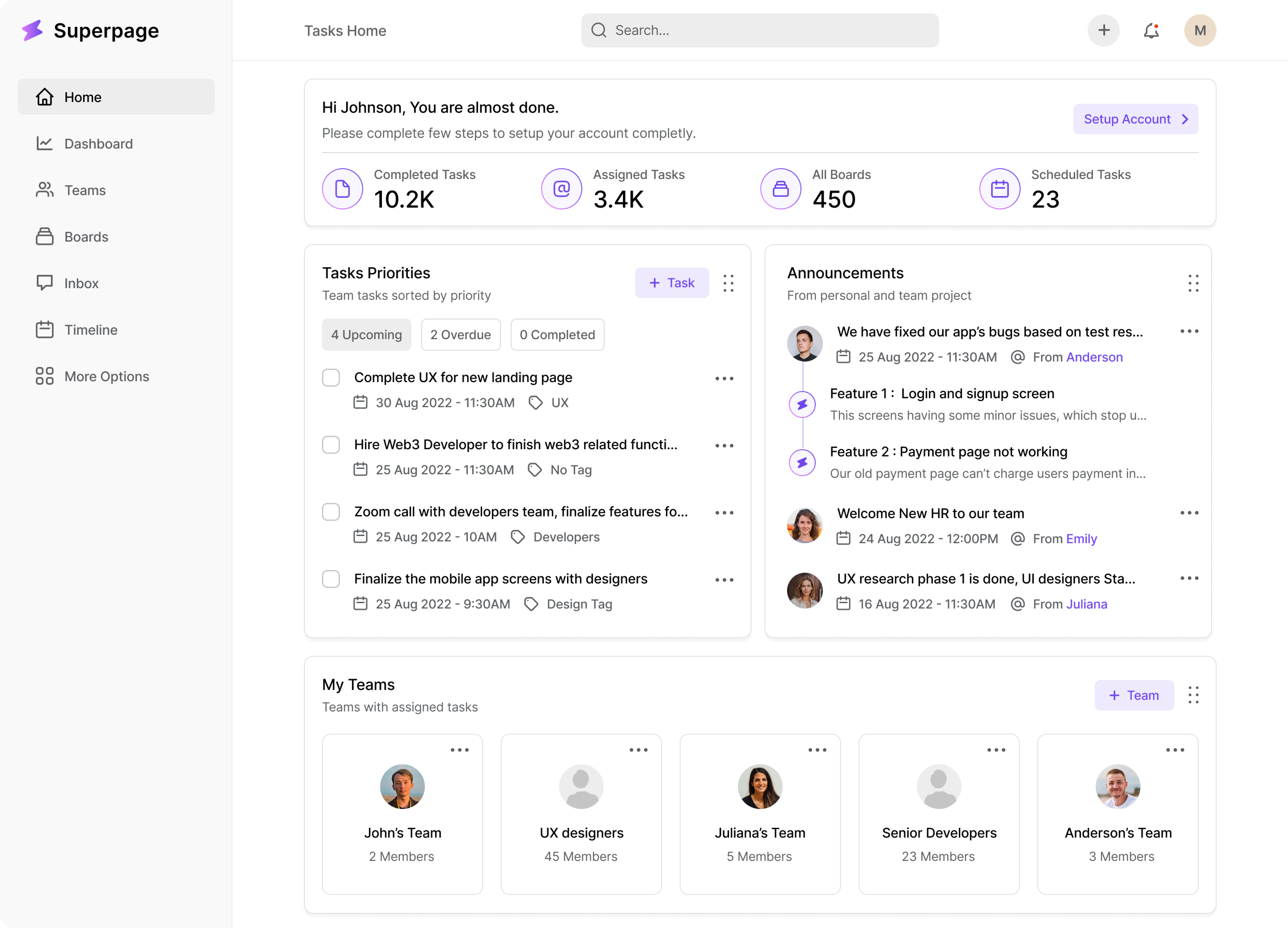Click the Anderson sender link
The height and width of the screenshot is (928, 1288).
[1094, 357]
